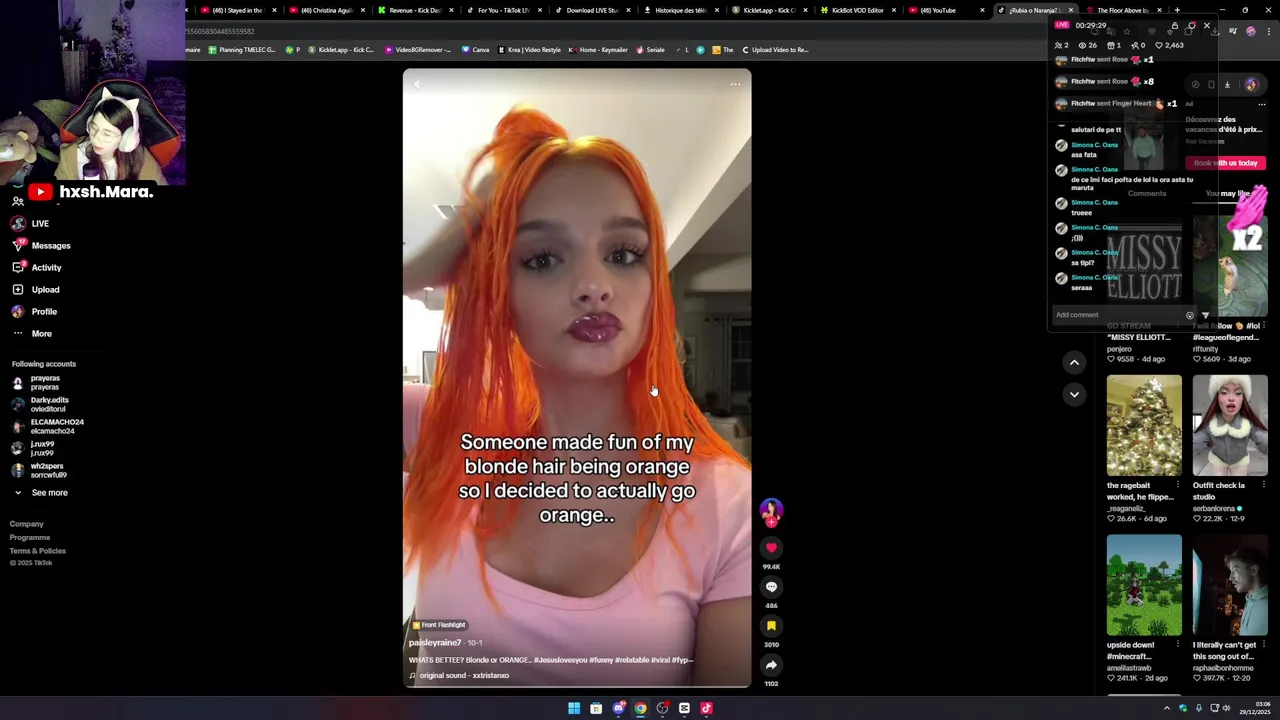Screen dimensions: 1280x720
Task: Open emoji picker in live chat comment box
Action: coord(1189,315)
